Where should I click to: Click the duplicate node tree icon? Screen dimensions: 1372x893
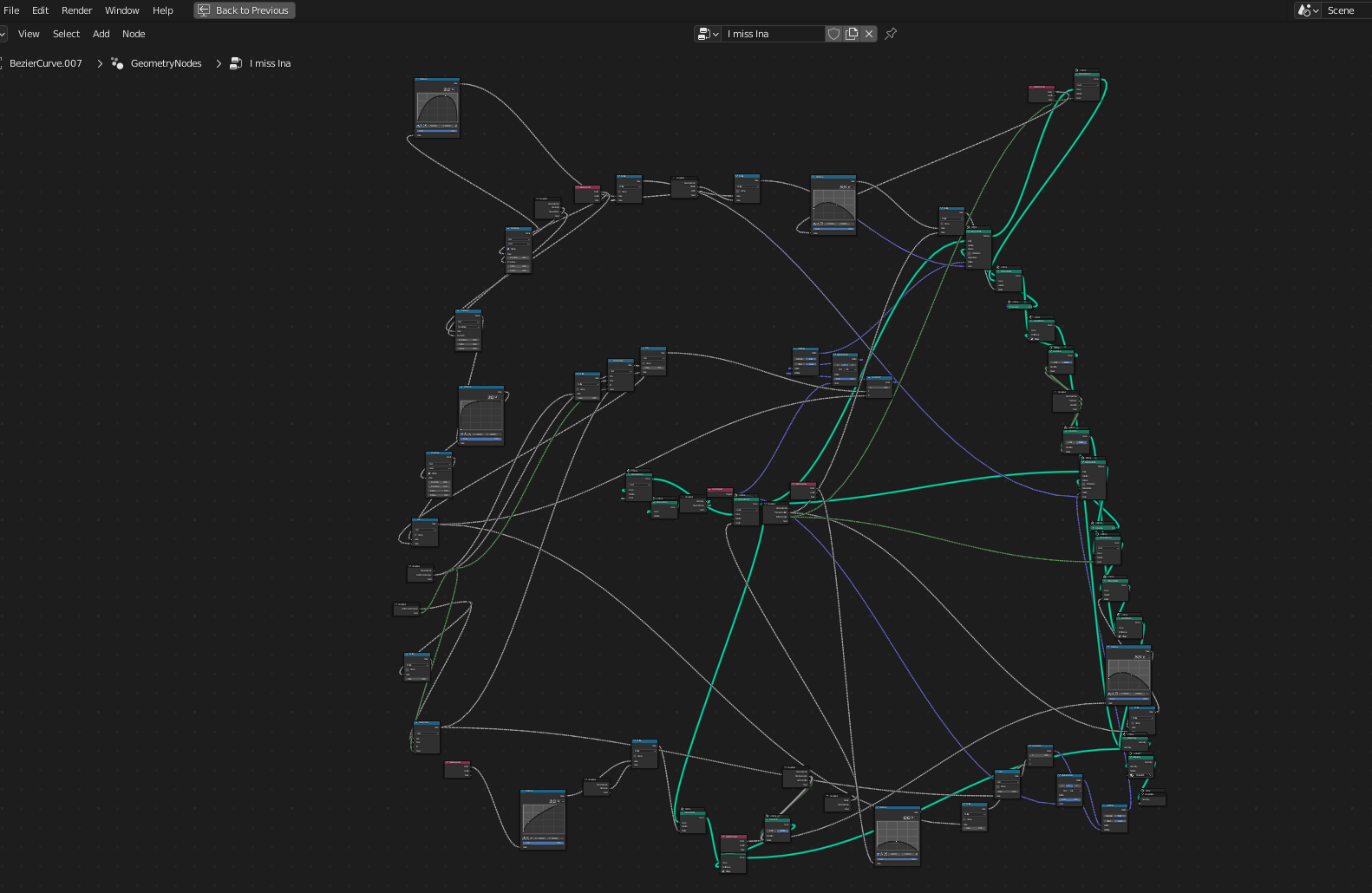852,34
